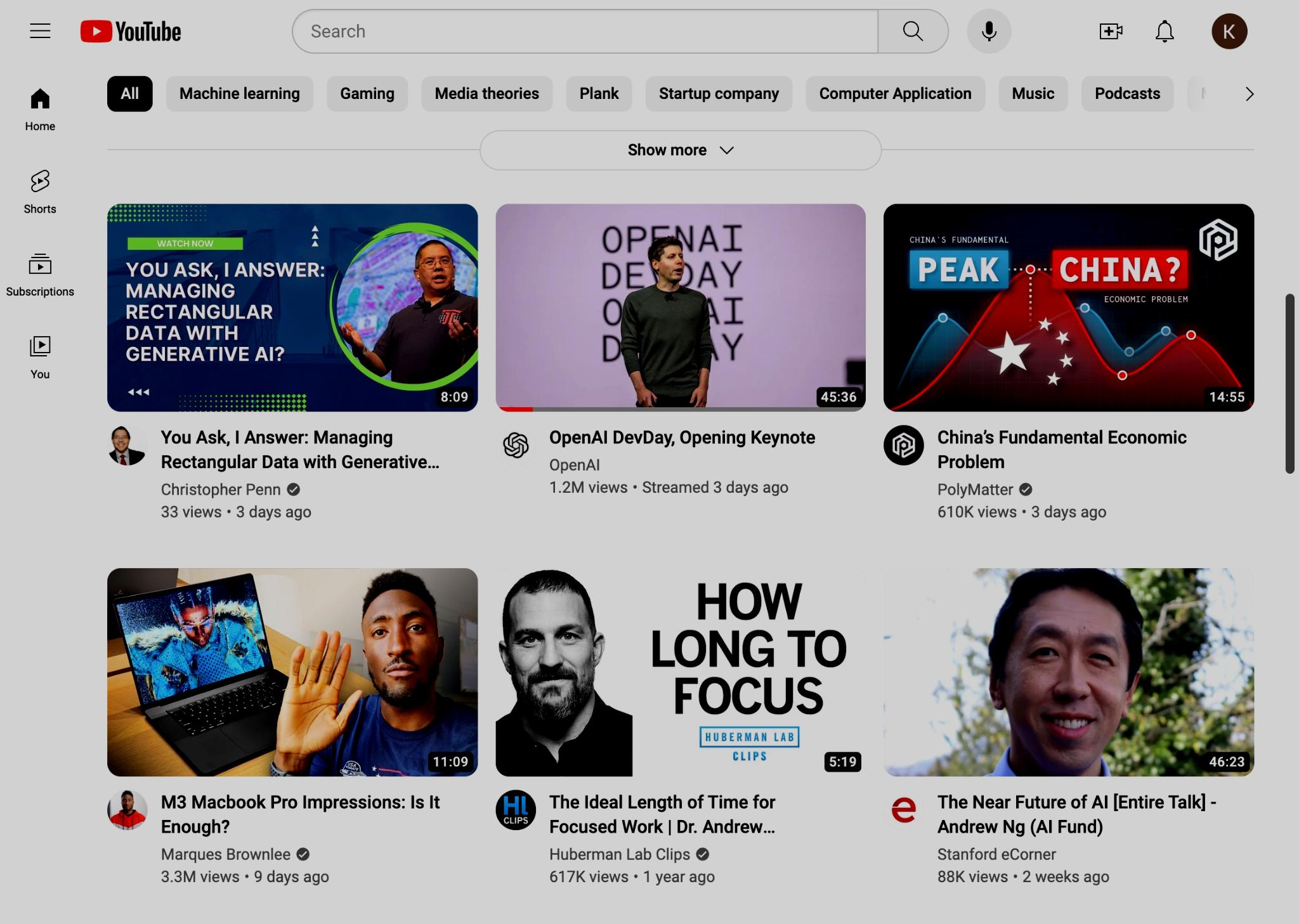The width and height of the screenshot is (1299, 924).
Task: Select the Startup company chip
Action: coord(719,94)
